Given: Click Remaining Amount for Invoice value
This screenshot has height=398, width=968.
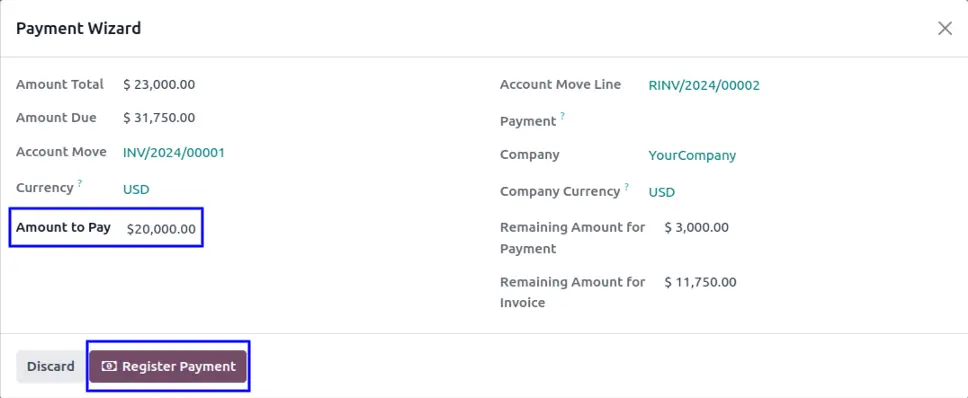Looking at the screenshot, I should point(700,283).
